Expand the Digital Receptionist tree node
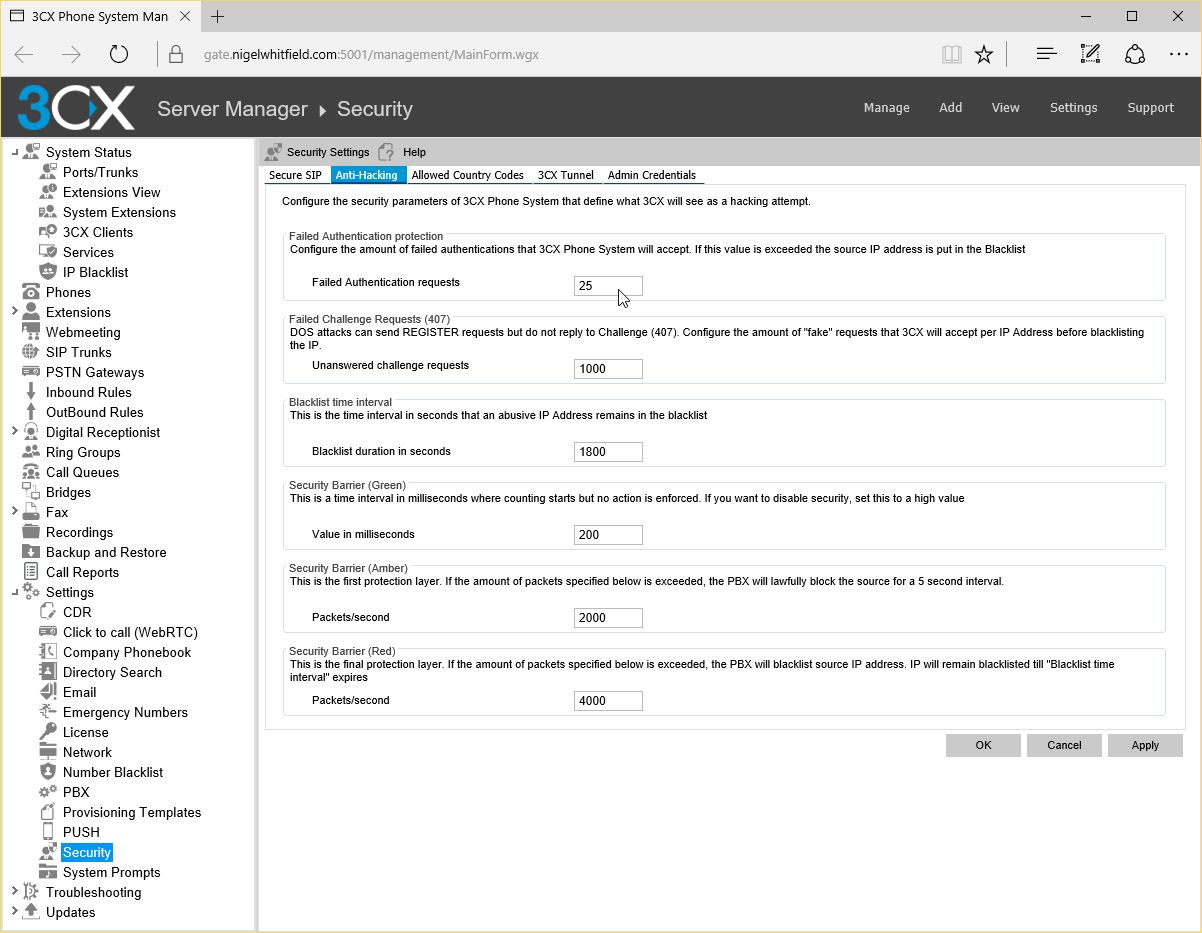 pyautogui.click(x=14, y=432)
